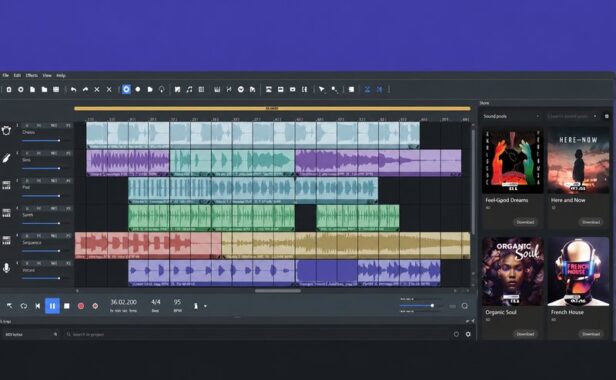Click the highlighted blue circle toolbar button

[x=126, y=90]
